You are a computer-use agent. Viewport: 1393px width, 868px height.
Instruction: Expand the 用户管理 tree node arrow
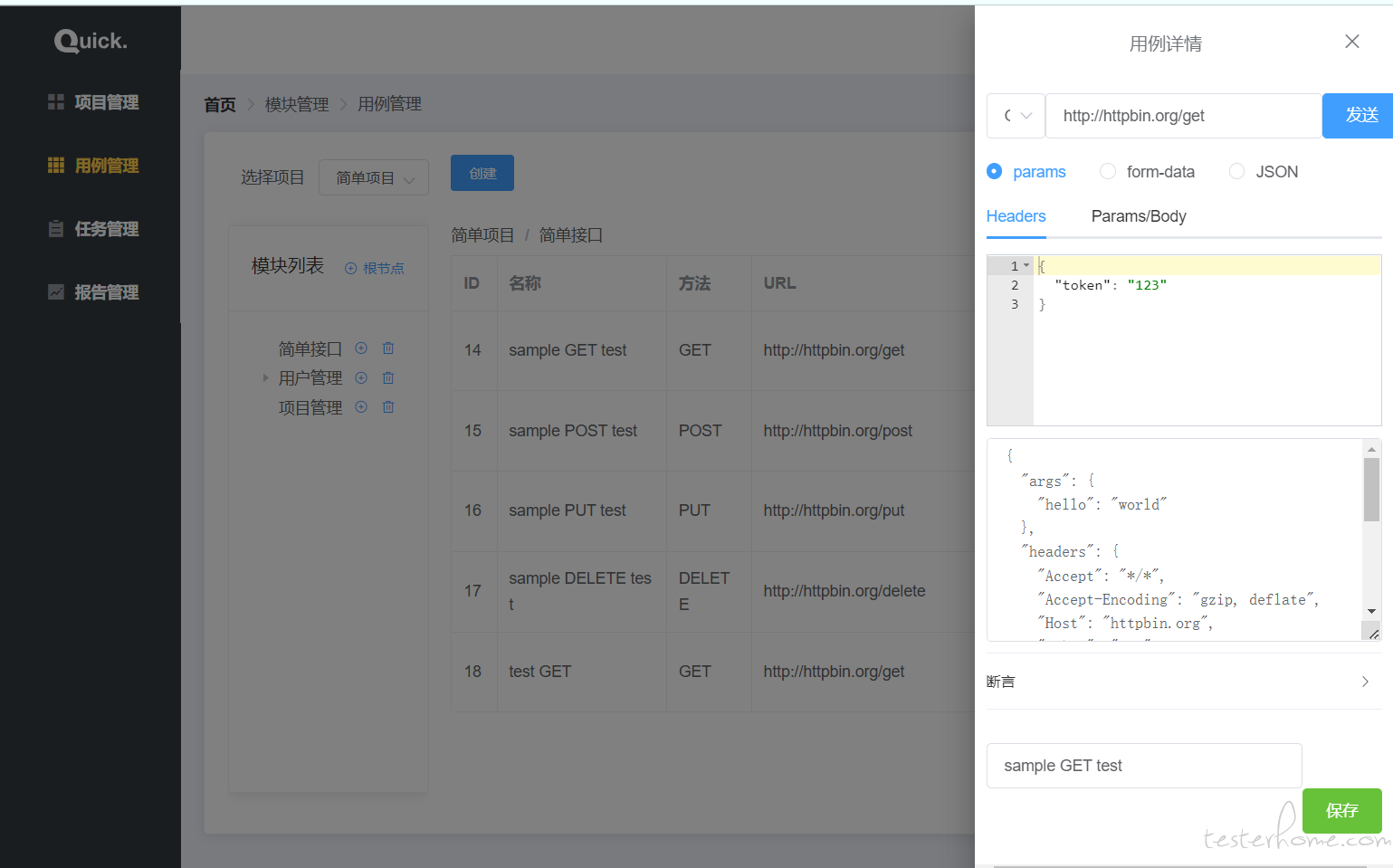point(265,378)
